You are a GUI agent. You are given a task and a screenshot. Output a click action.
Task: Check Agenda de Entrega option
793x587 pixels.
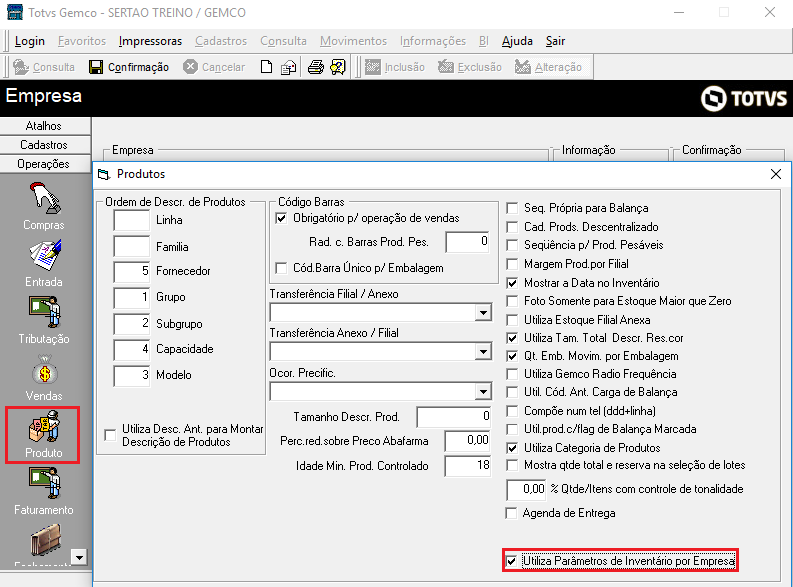pyautogui.click(x=511, y=513)
